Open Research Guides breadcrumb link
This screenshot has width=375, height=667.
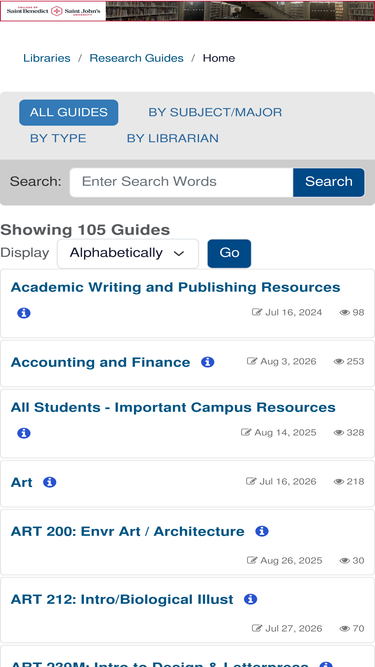[x=136, y=58]
